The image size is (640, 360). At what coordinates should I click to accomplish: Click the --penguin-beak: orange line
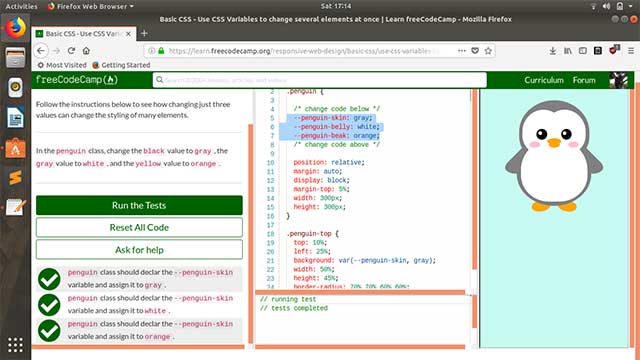(336, 136)
